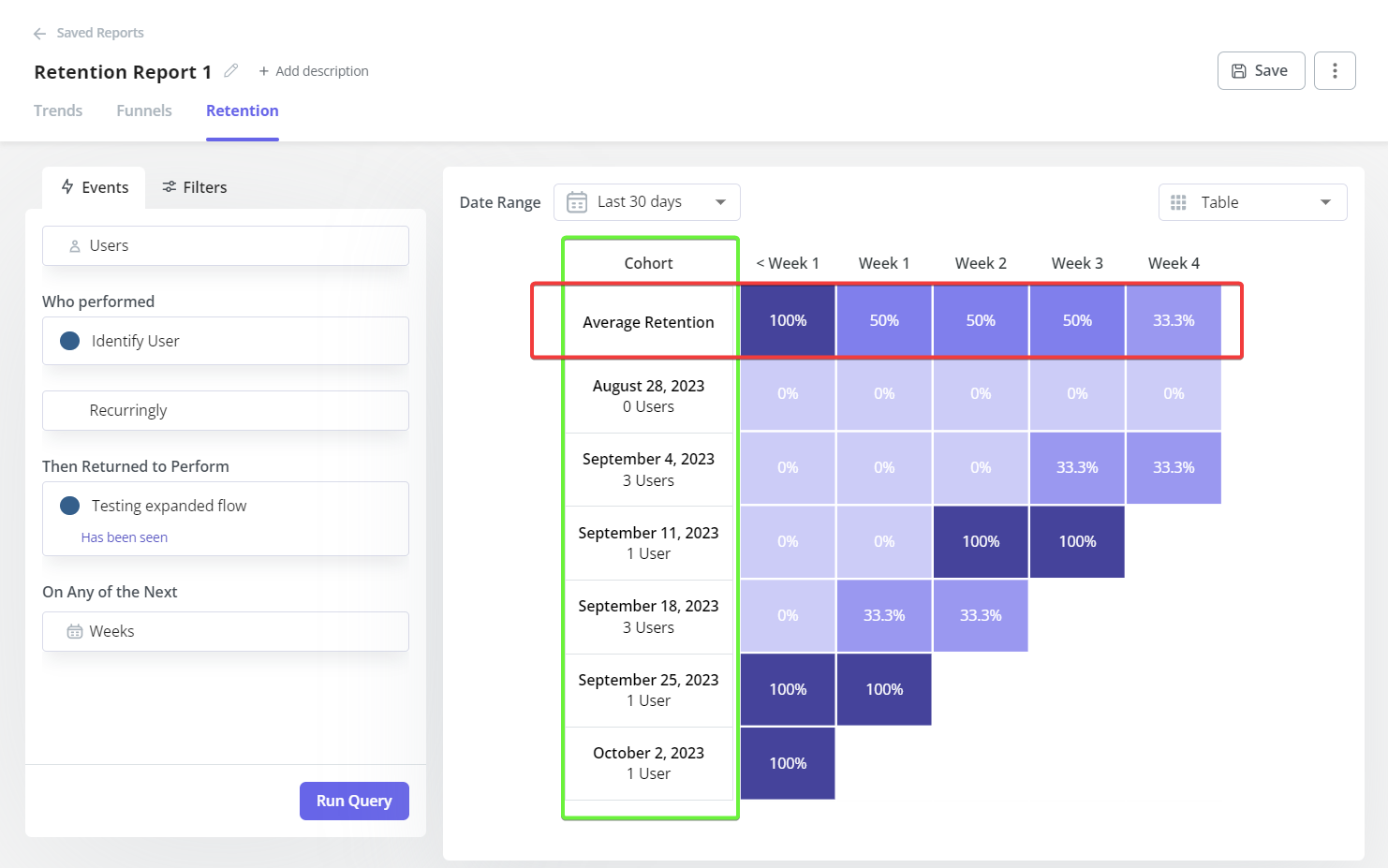
Task: Click the blue circle beside Identify User
Action: [70, 341]
